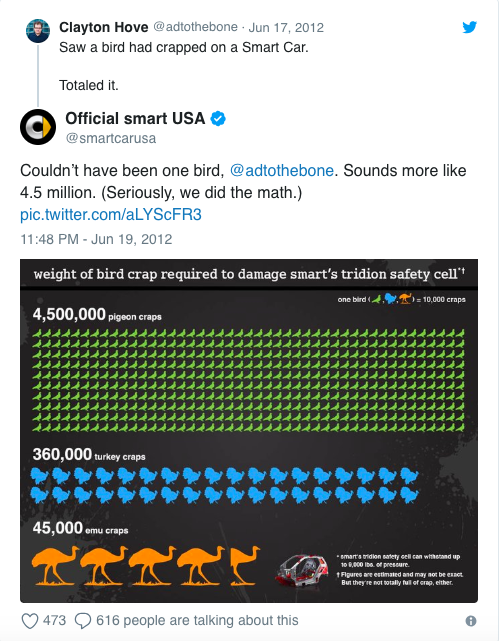Open Official smart USA account name
Image resolution: width=499 pixels, height=641 pixels.
tap(135, 119)
